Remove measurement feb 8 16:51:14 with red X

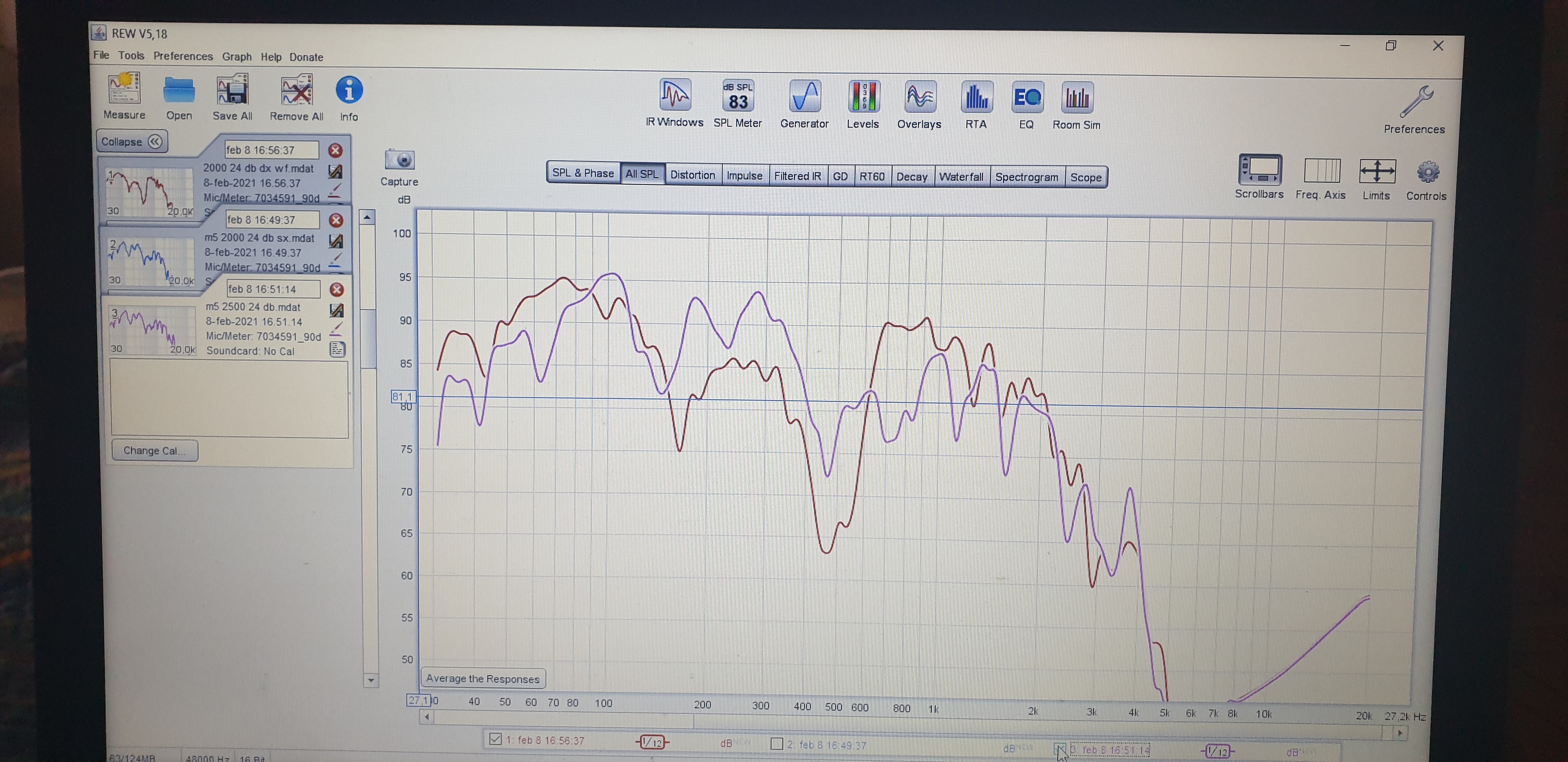(337, 290)
